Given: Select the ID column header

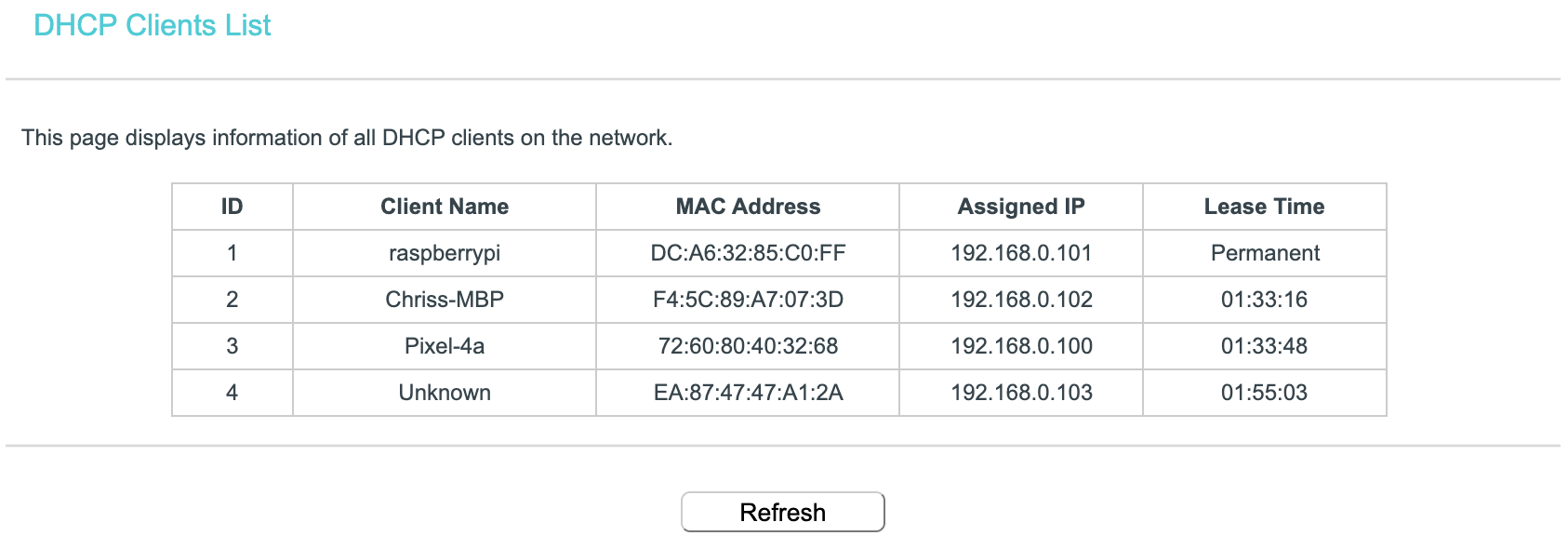Looking at the screenshot, I should [x=232, y=207].
